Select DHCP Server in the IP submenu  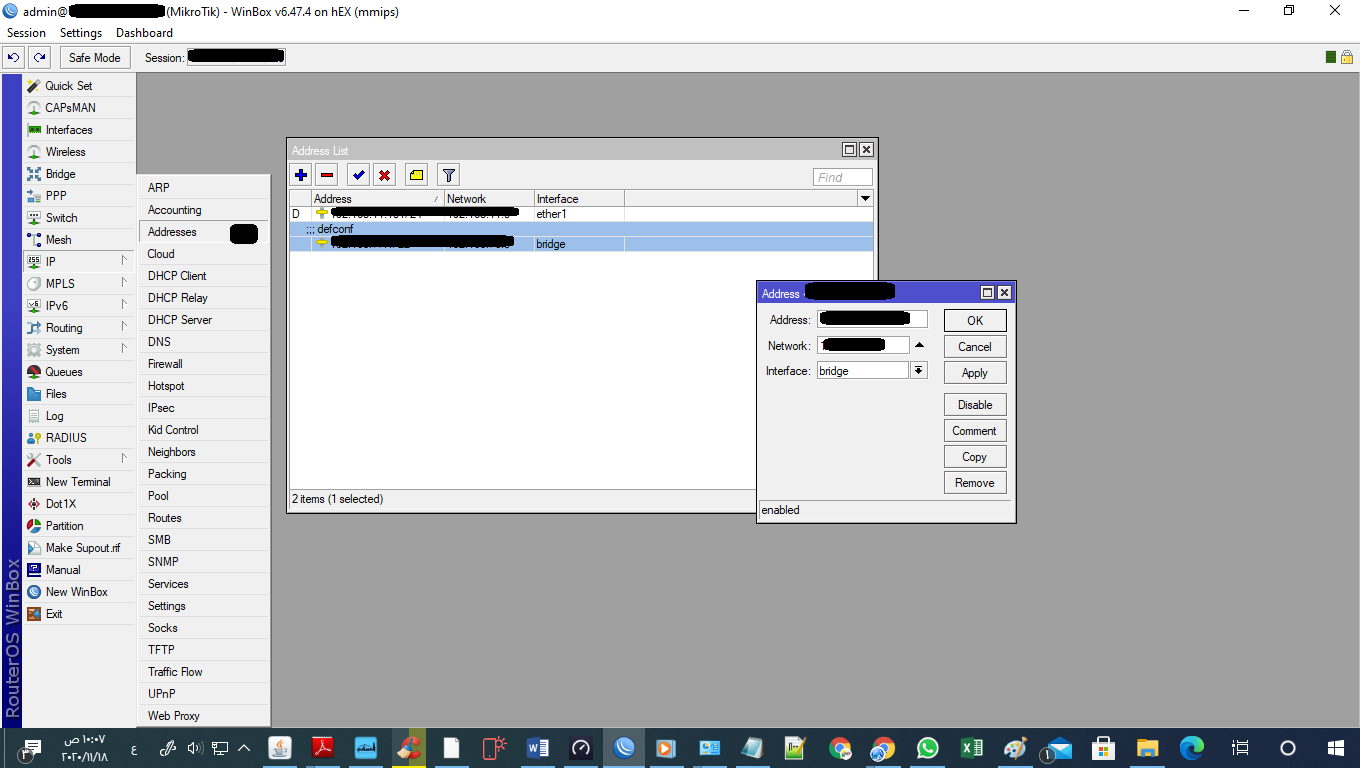pos(203,320)
